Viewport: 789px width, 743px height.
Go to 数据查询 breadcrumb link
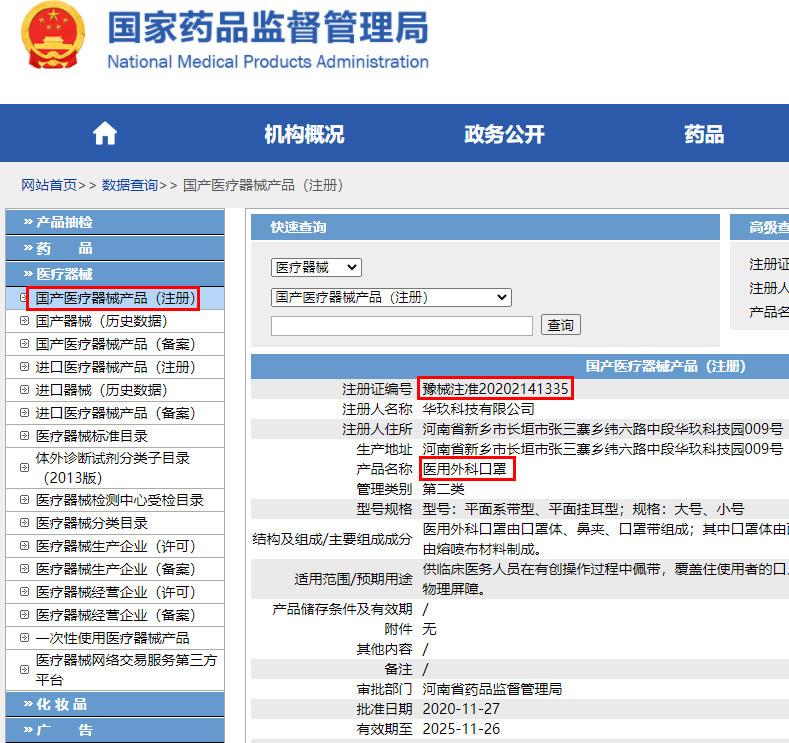(x=130, y=185)
